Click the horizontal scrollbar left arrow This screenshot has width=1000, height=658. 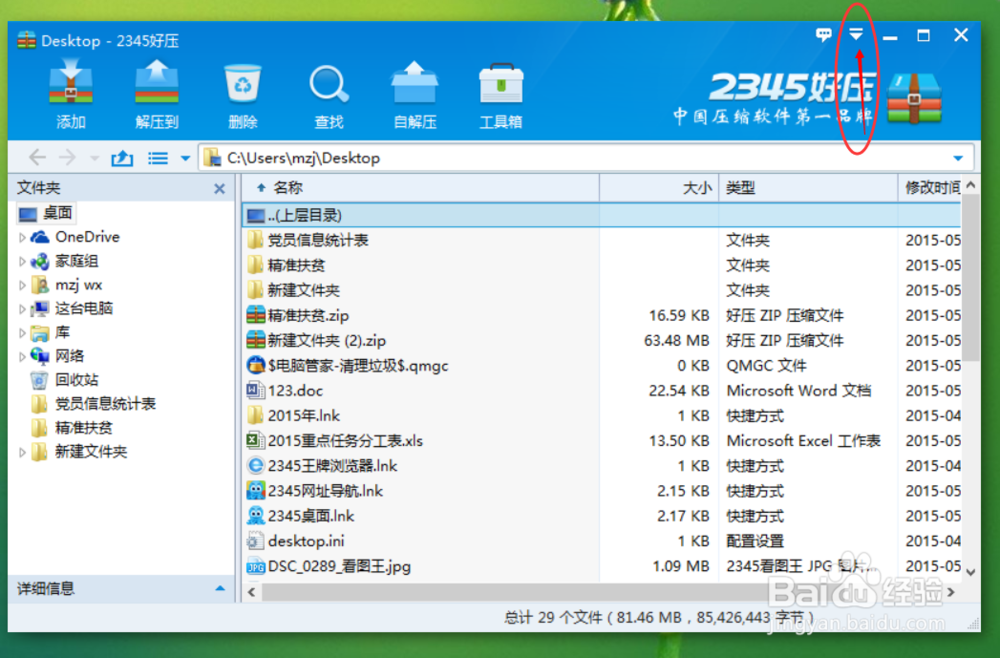(x=252, y=592)
